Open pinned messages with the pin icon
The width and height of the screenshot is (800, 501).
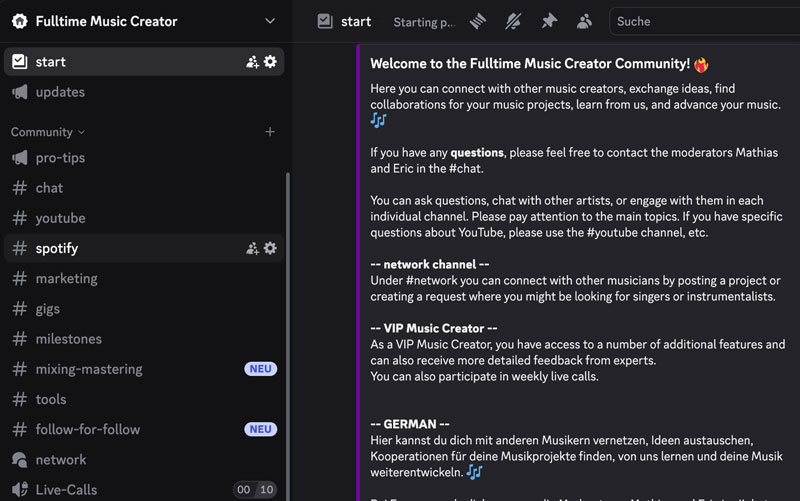click(548, 21)
